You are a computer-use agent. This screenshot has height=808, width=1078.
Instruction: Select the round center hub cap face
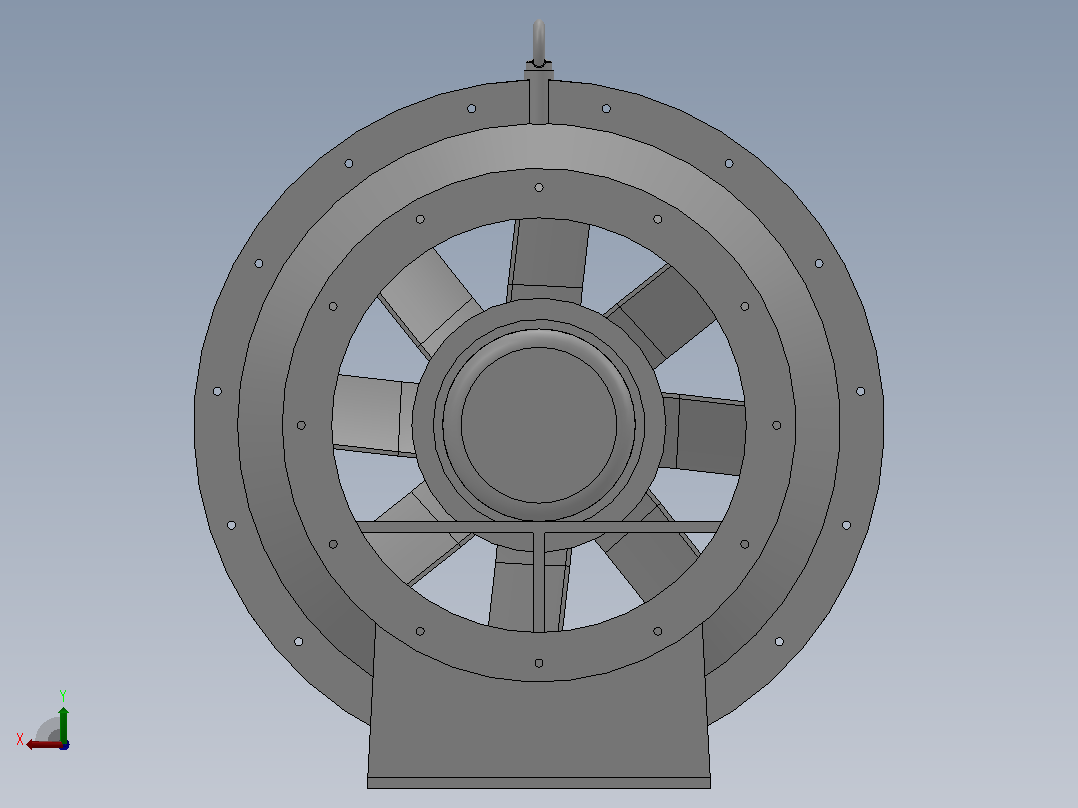[539, 424]
